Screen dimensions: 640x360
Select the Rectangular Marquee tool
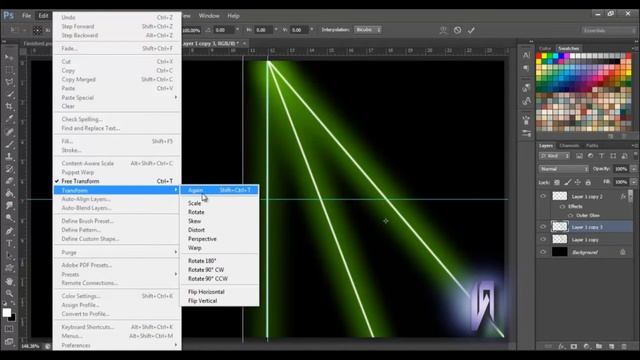pos(9,70)
